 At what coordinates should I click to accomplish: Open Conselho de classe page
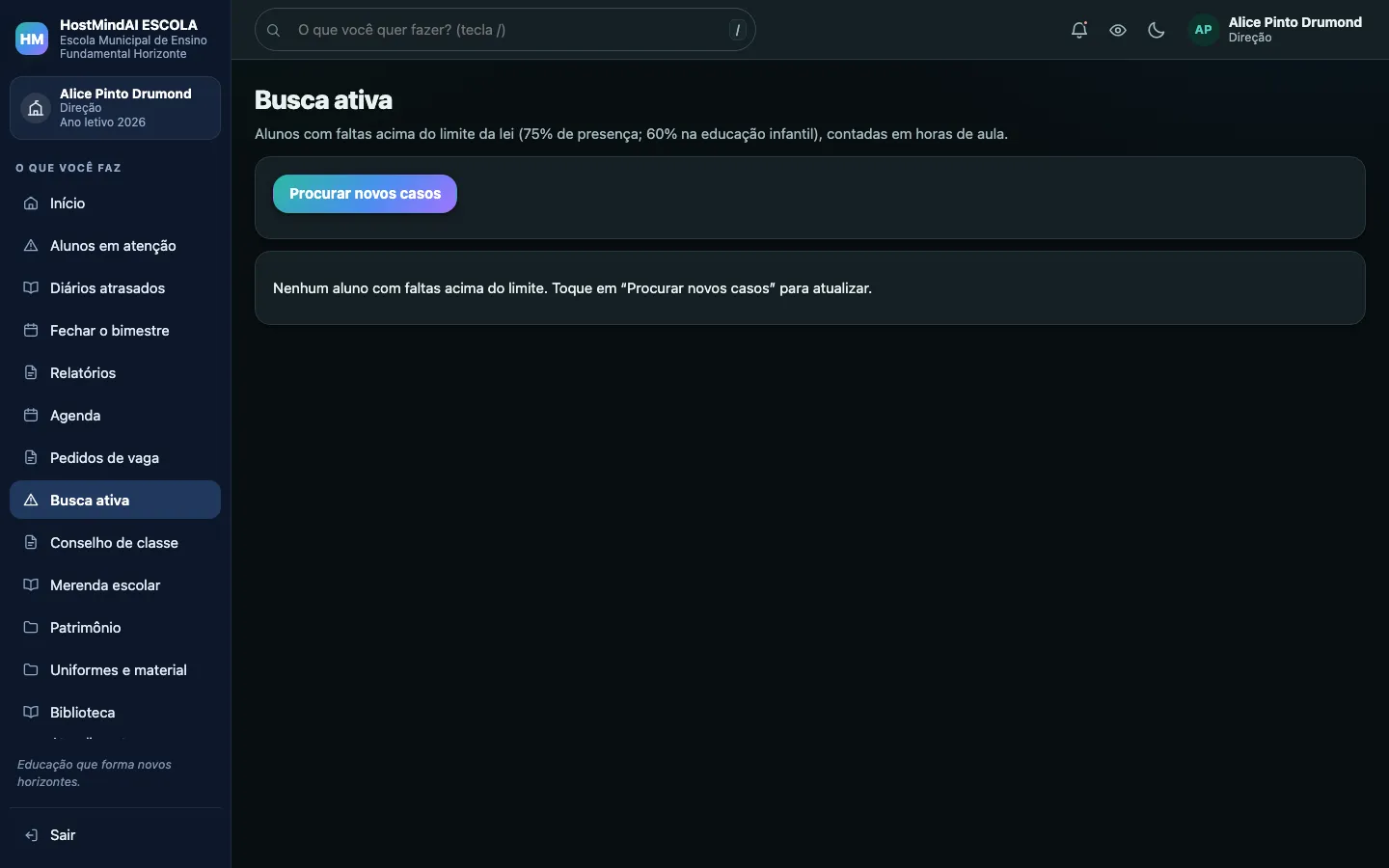click(x=115, y=543)
